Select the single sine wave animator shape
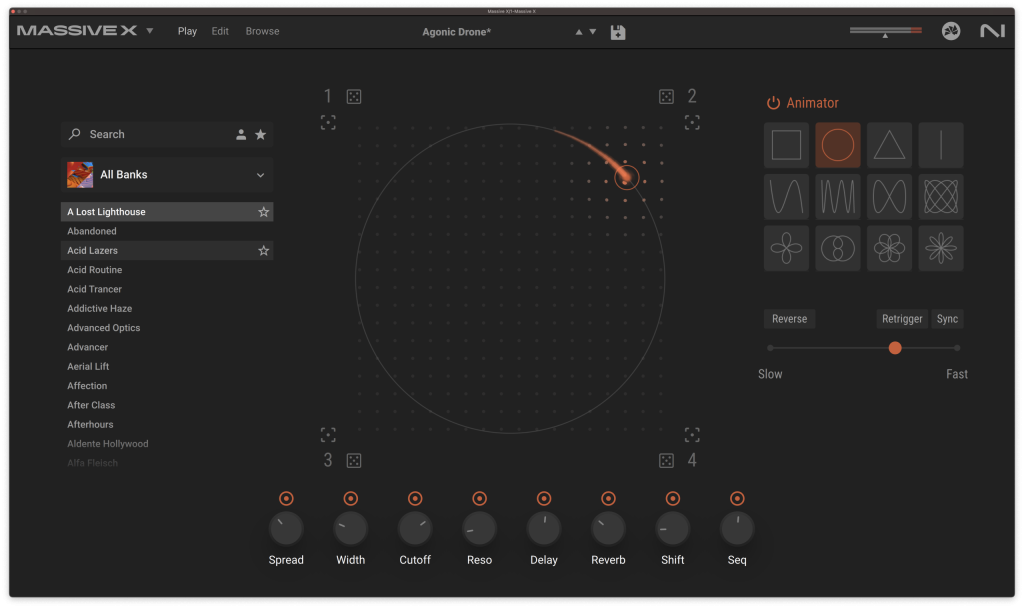 (x=786, y=196)
